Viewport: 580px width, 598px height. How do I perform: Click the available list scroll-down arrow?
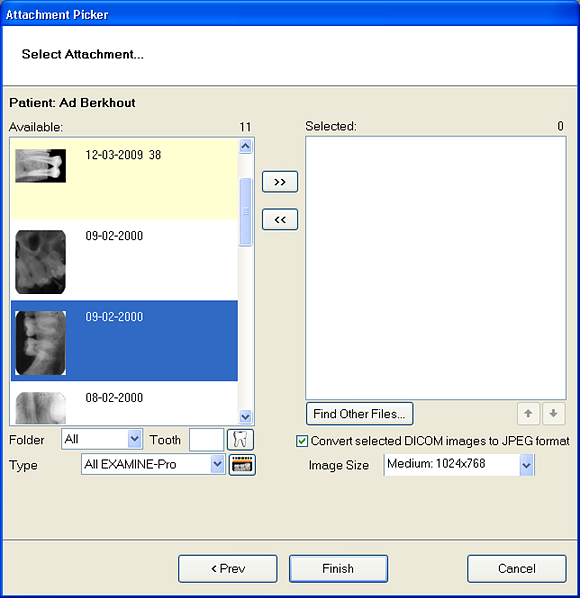245,416
